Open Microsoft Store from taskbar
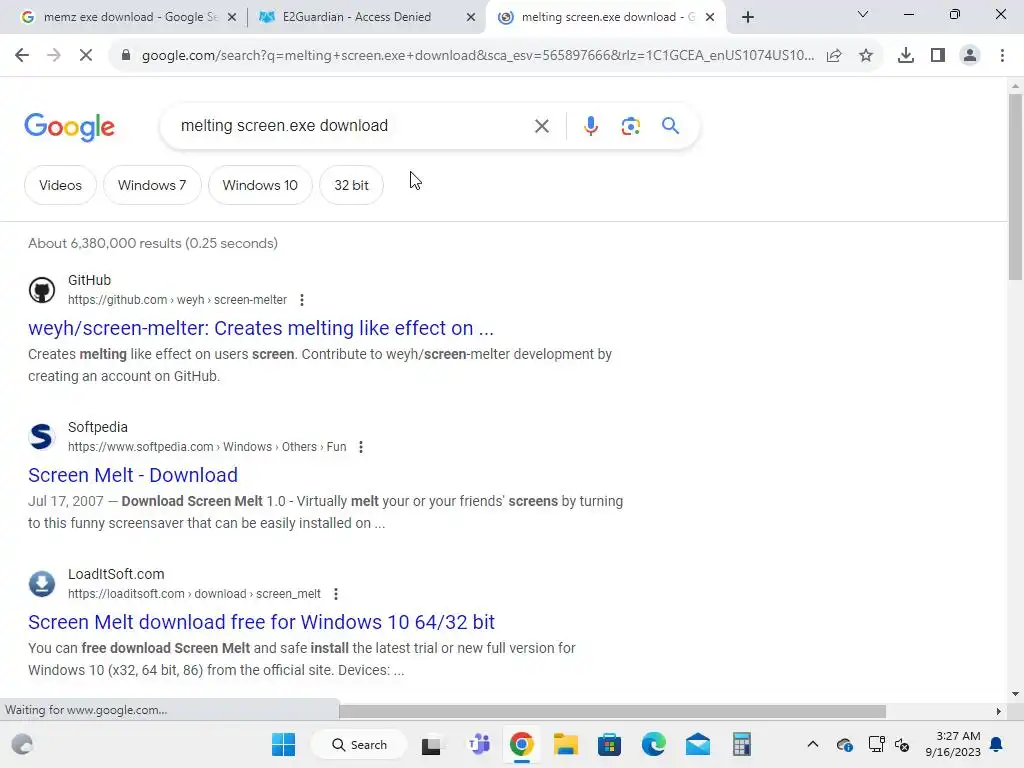The image size is (1024, 768). (609, 744)
